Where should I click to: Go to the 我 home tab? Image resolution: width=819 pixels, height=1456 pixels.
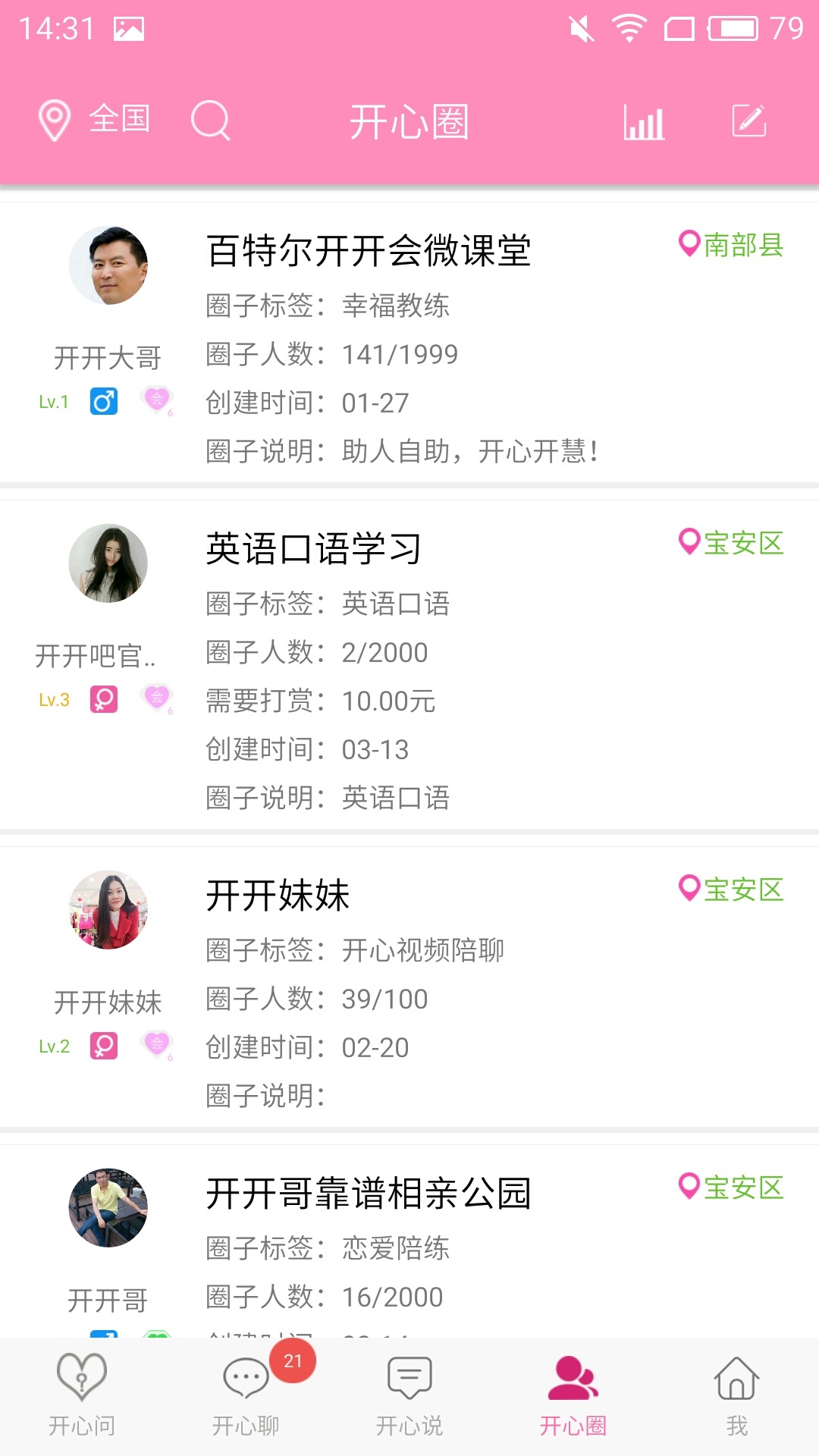click(737, 1395)
